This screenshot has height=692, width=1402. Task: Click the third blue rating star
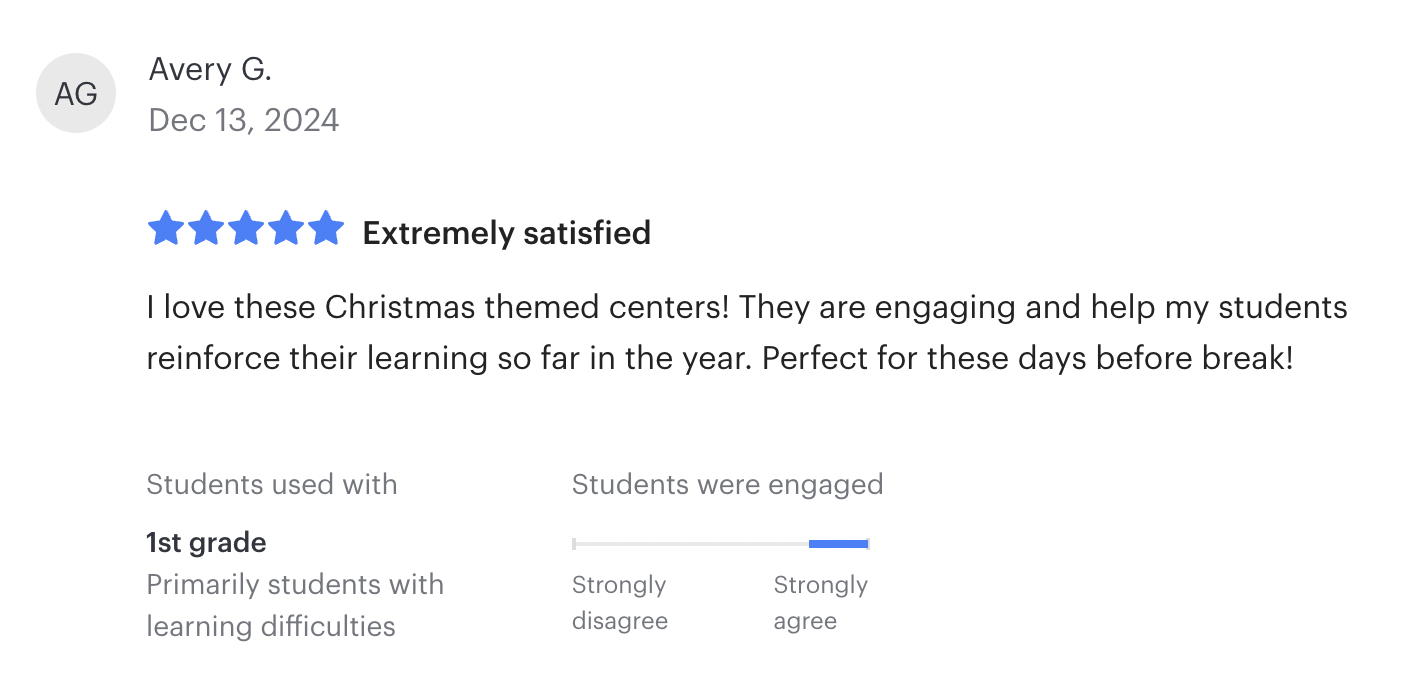tap(246, 229)
